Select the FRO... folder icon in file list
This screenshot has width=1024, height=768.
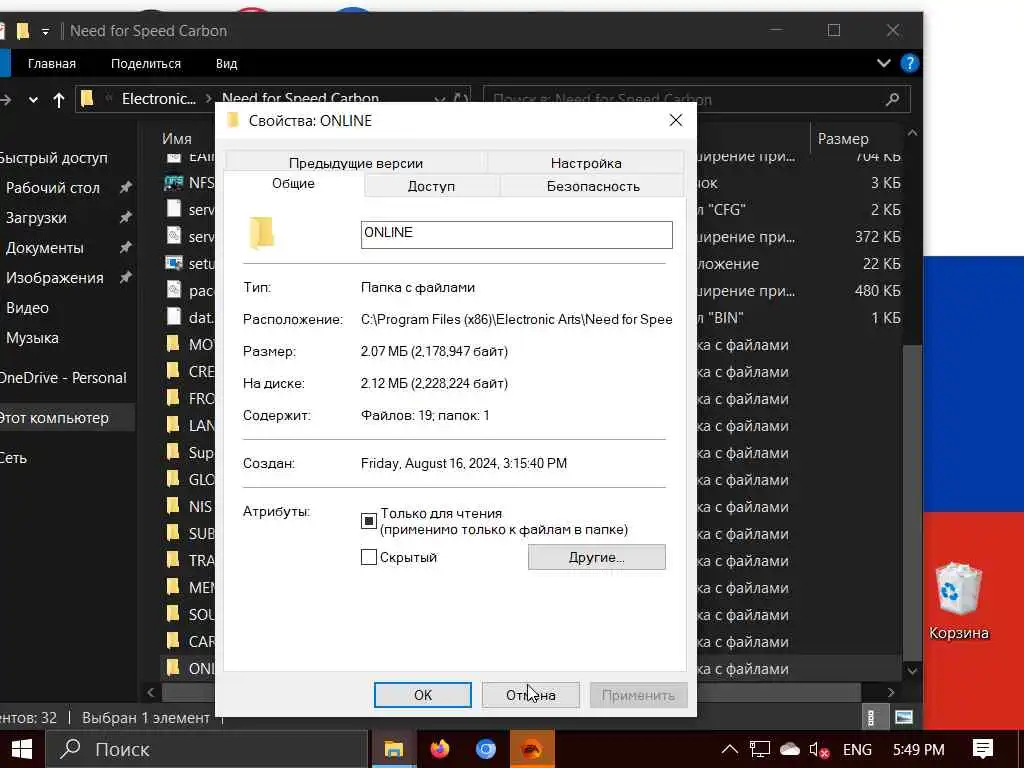(173, 398)
